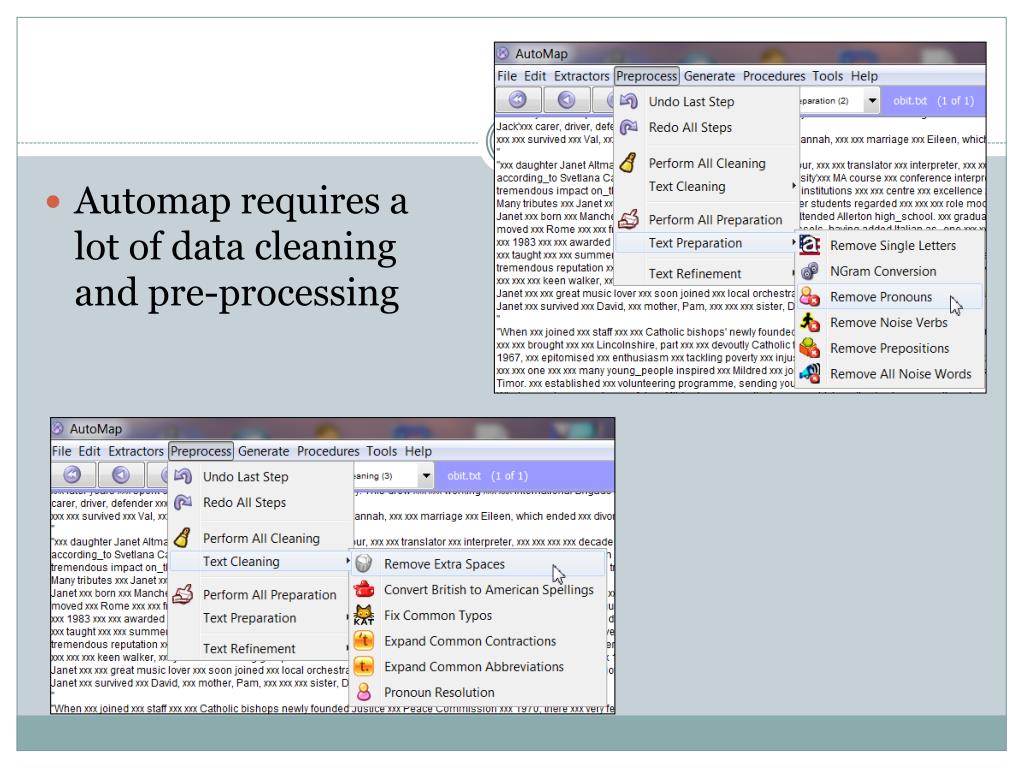Expand Text Cleaning submenu in lower window

(348, 561)
